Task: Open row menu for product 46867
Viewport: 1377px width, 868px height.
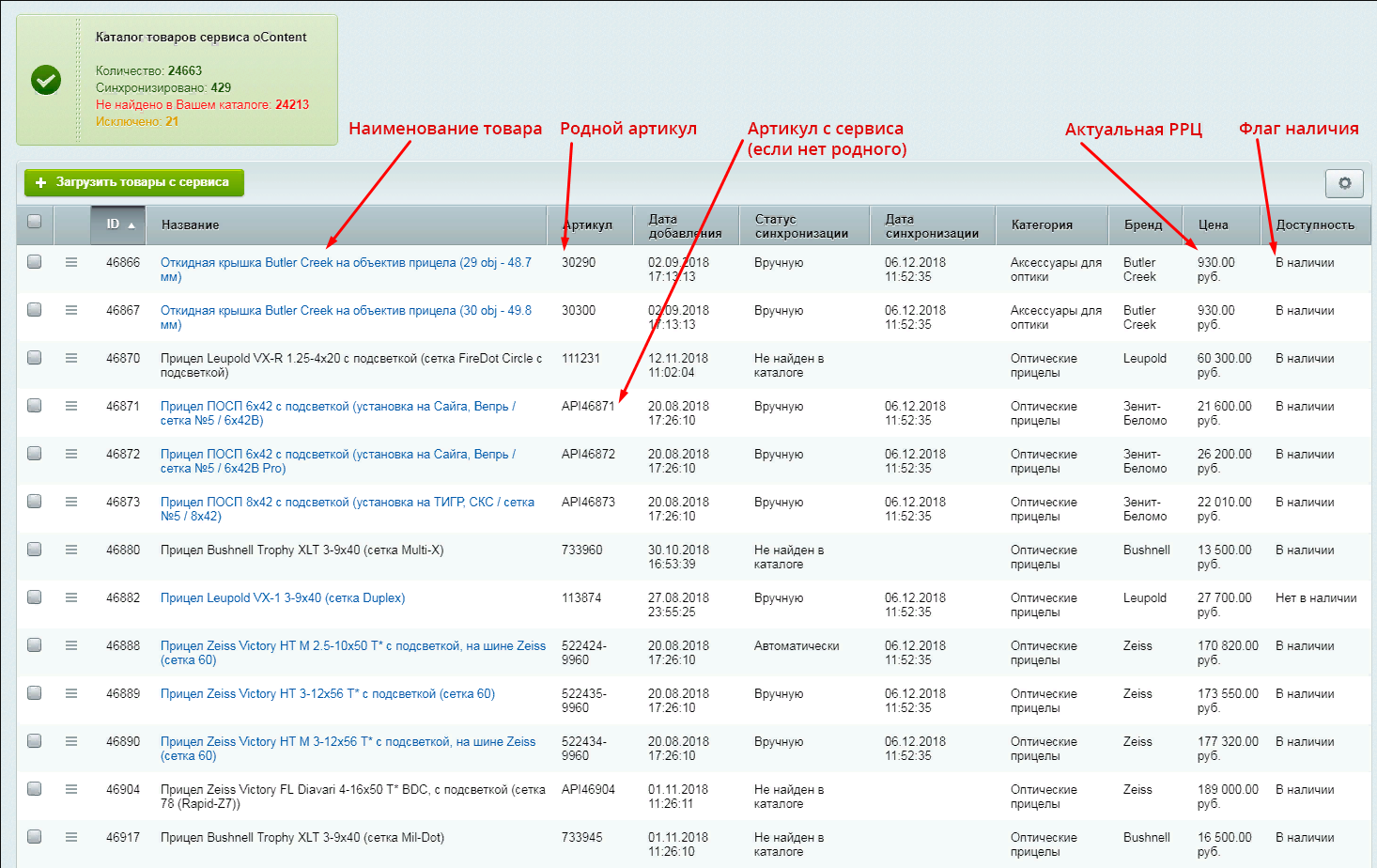Action: point(71,310)
